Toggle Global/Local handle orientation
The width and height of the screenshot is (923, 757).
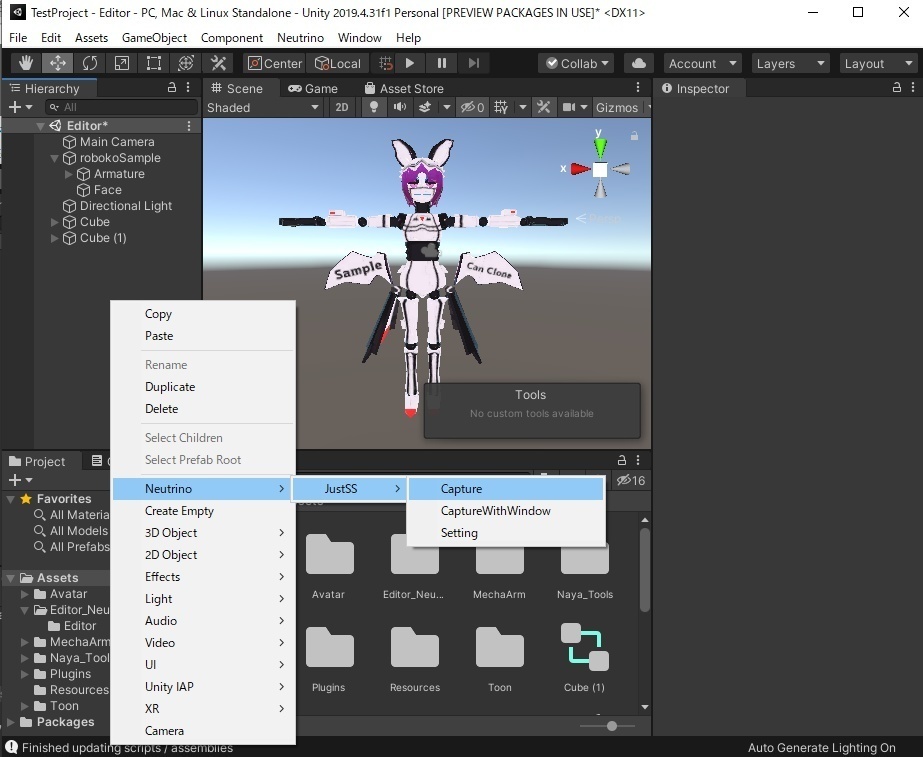(x=337, y=62)
